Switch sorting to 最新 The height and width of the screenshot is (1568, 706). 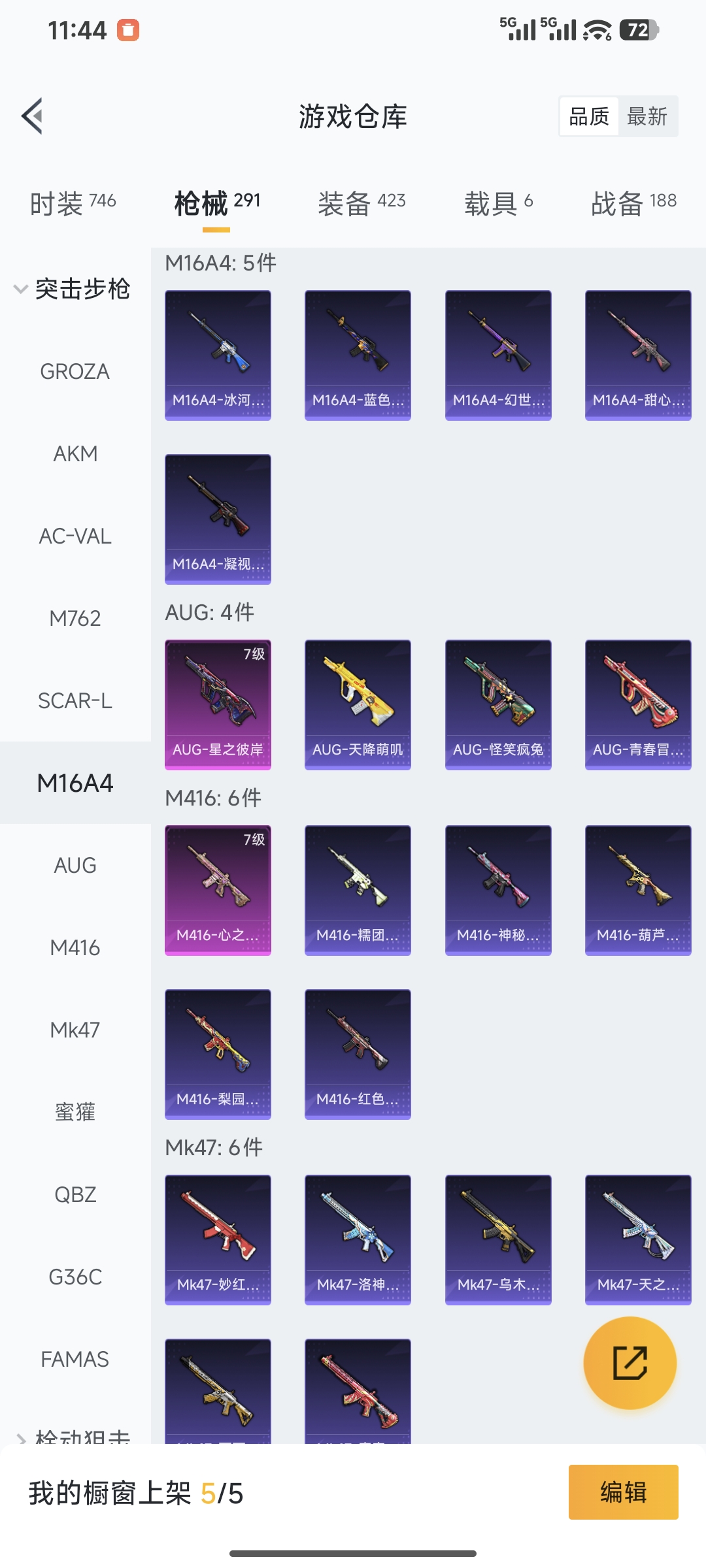pyautogui.click(x=647, y=116)
